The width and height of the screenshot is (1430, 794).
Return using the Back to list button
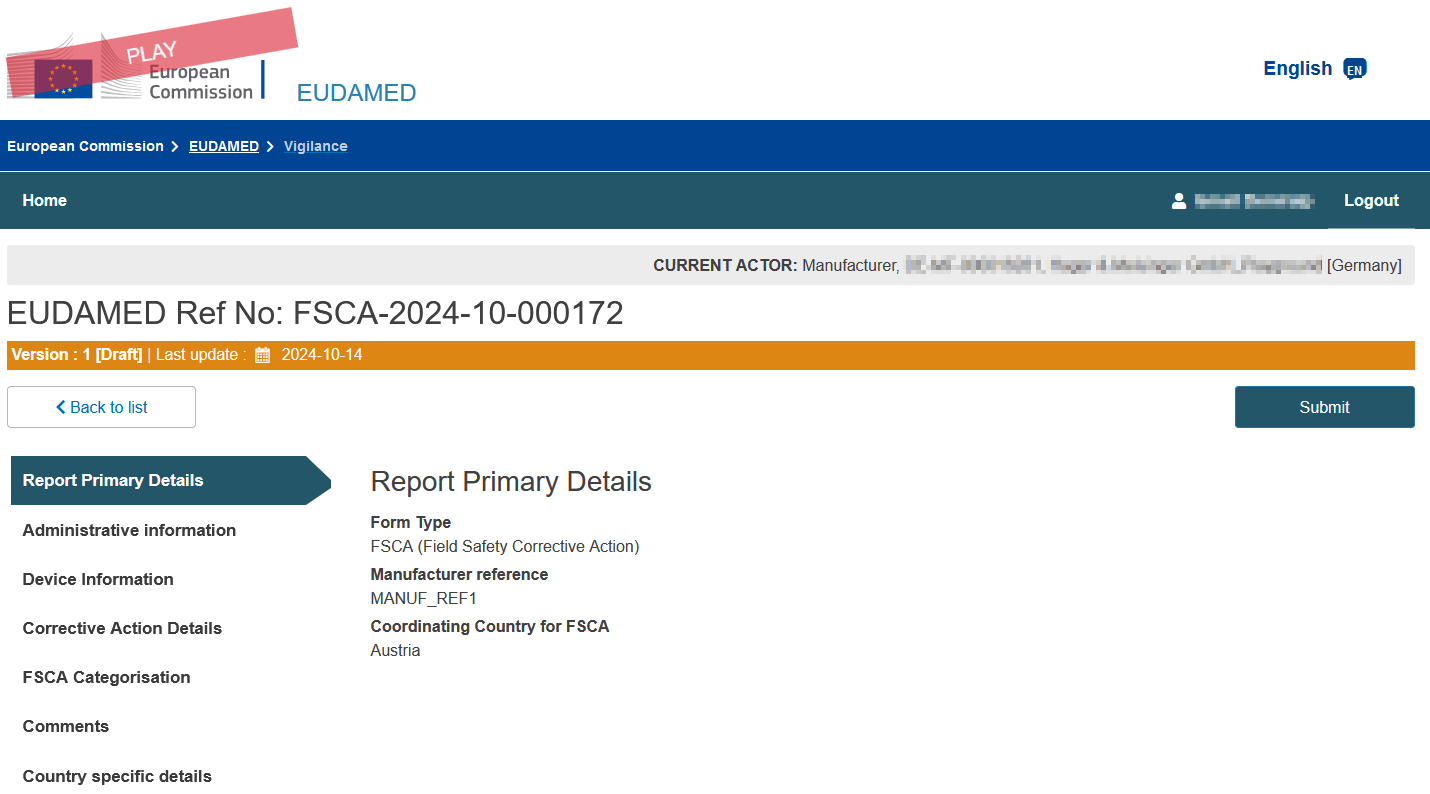click(101, 407)
